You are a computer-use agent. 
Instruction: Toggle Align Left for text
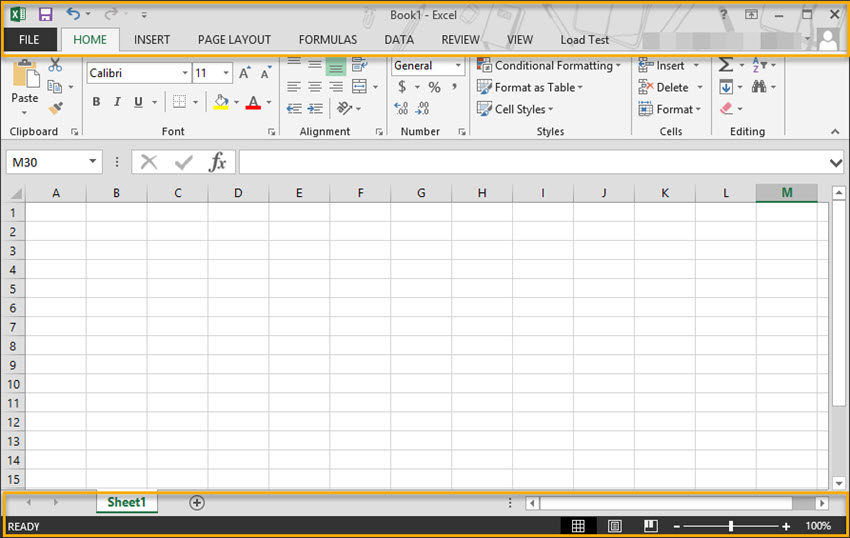point(294,87)
